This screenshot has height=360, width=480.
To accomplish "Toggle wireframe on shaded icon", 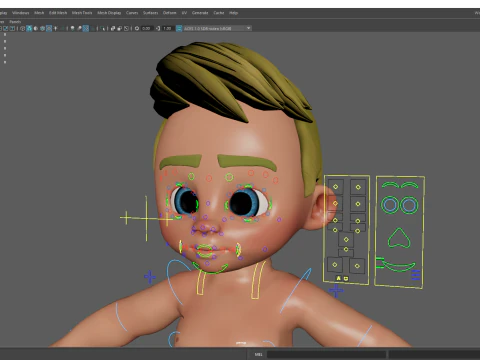I will [42, 28].
